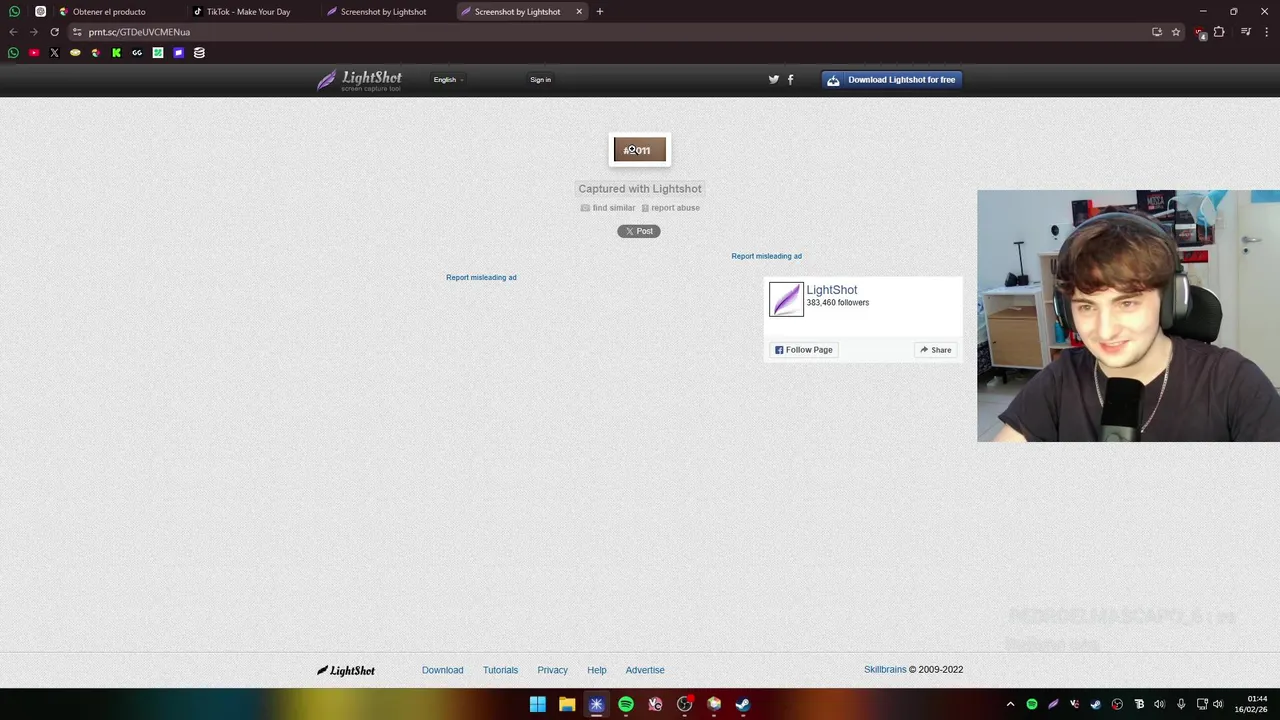This screenshot has height=720, width=1280.
Task: Click the microphone icon in system tray
Action: 1181,704
